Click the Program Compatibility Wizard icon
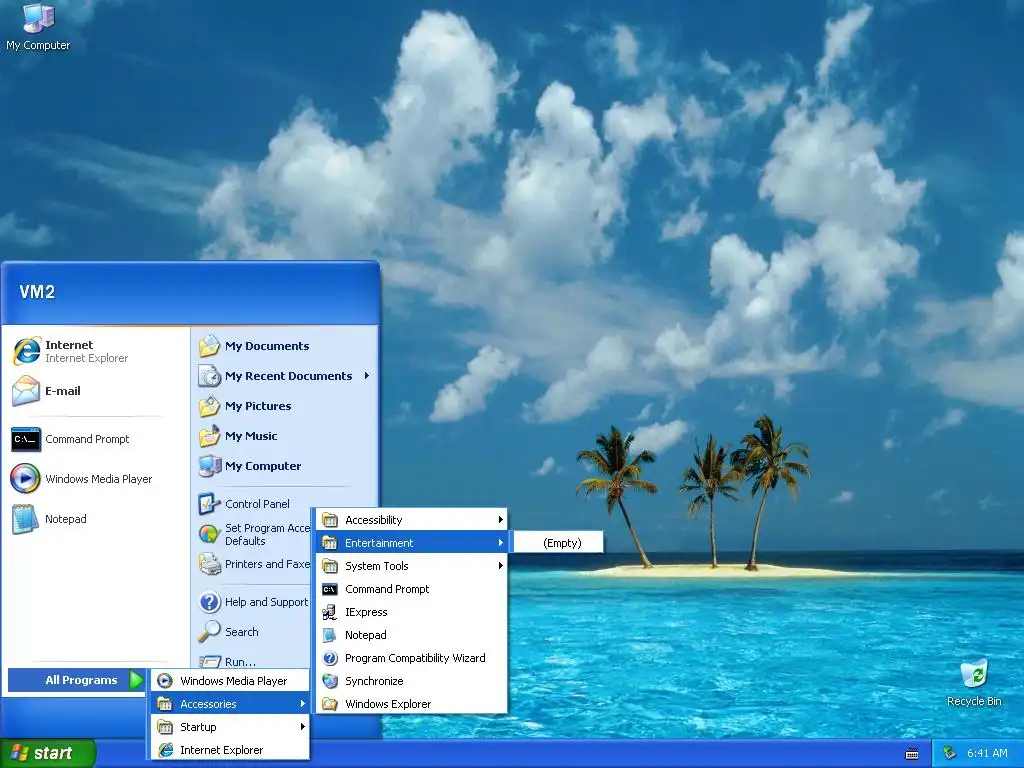This screenshot has height=768, width=1024. (x=330, y=658)
